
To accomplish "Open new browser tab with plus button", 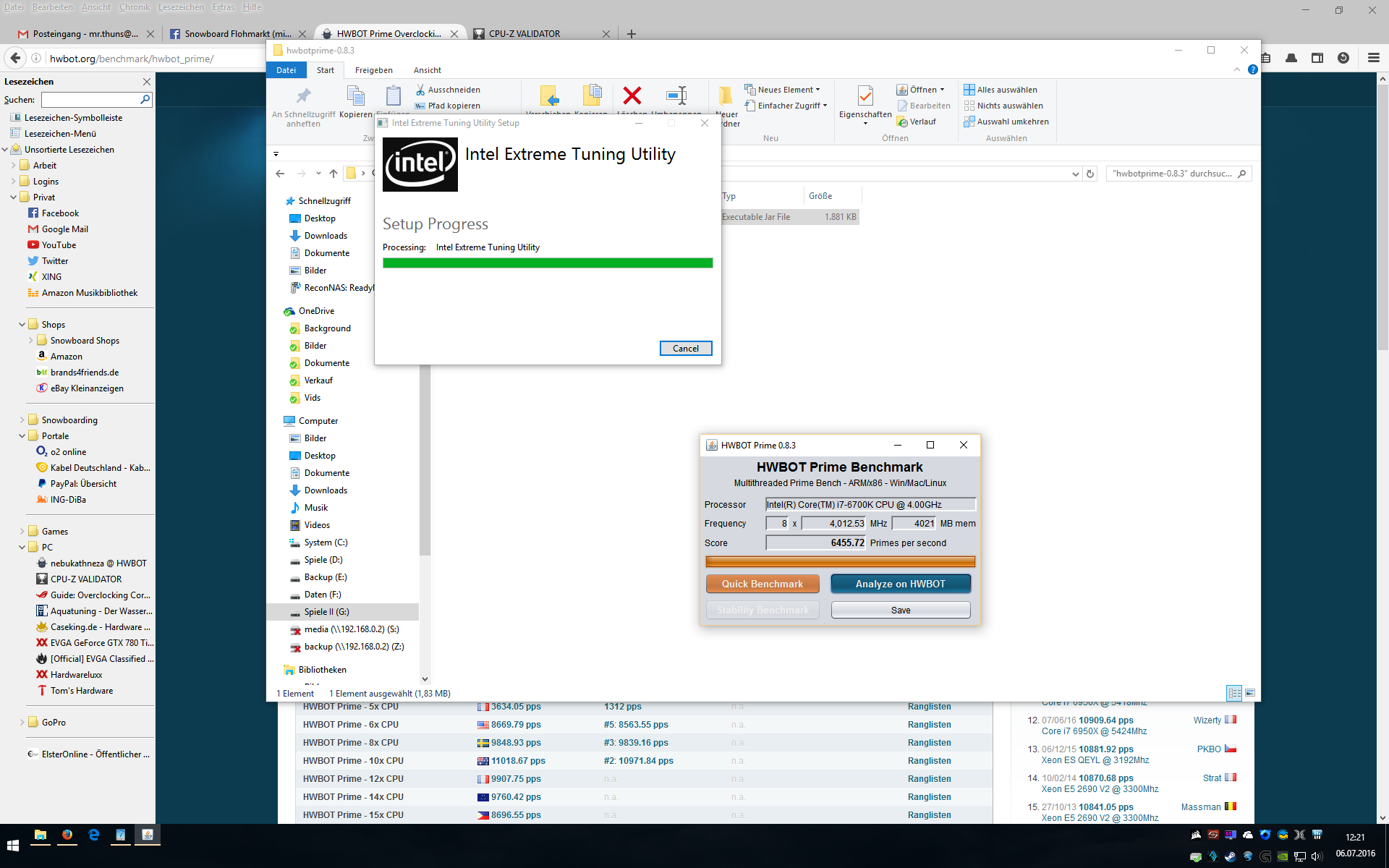I will 632,33.
